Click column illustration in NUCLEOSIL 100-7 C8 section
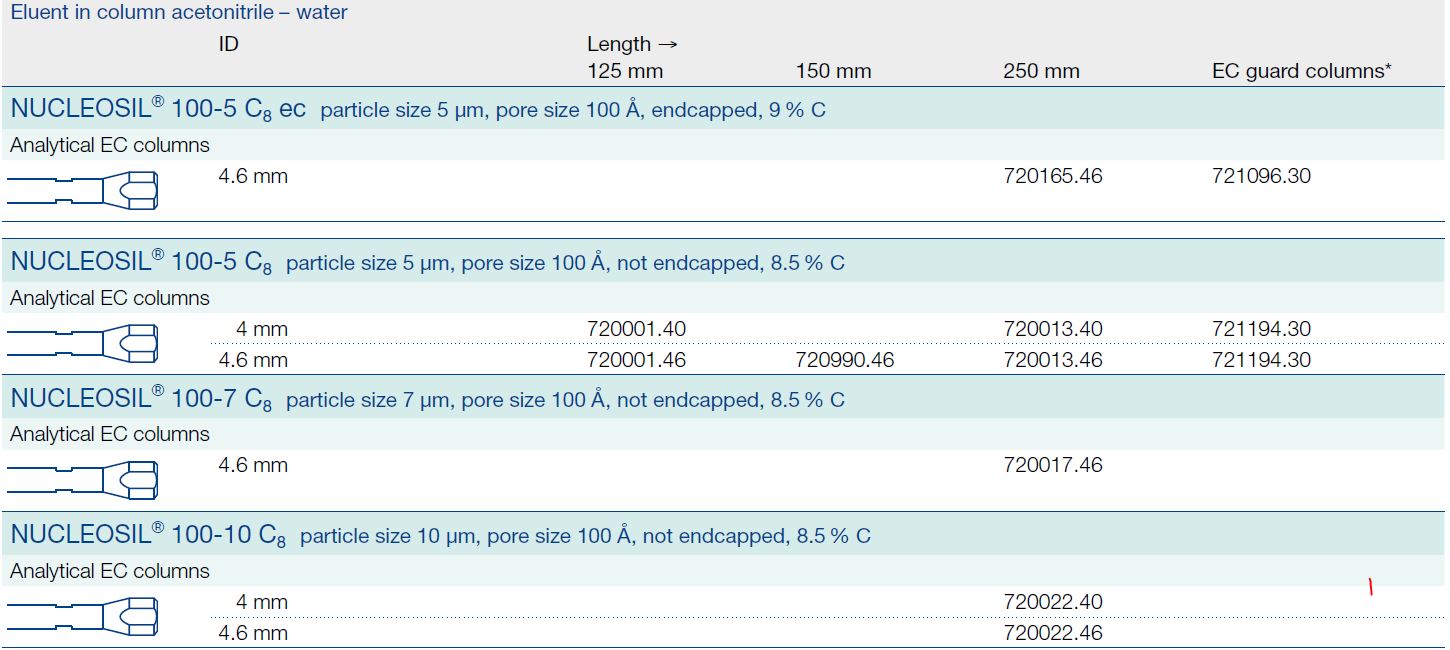 coord(82,480)
